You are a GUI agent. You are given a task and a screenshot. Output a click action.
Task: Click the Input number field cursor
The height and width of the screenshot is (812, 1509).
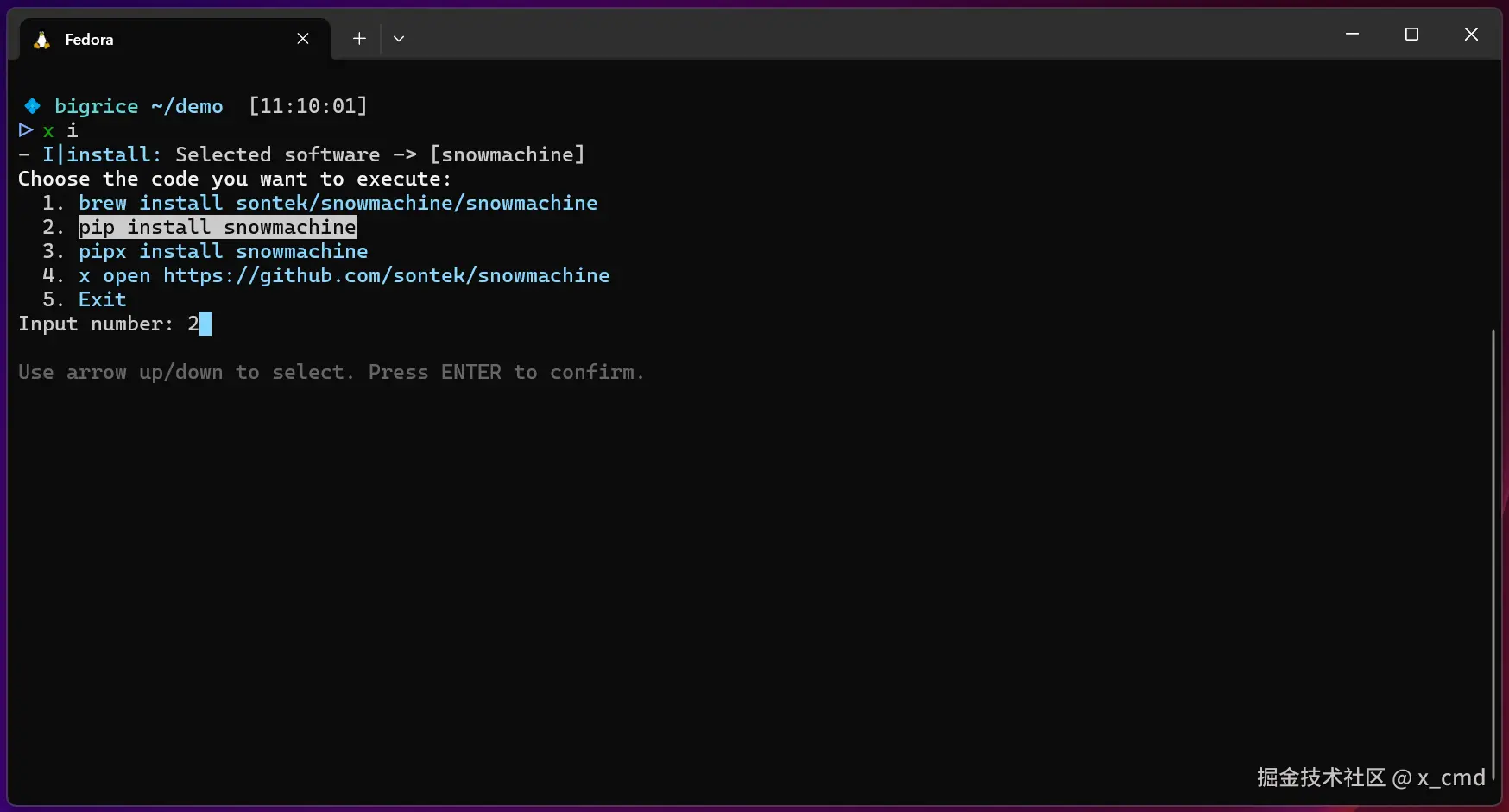point(205,324)
